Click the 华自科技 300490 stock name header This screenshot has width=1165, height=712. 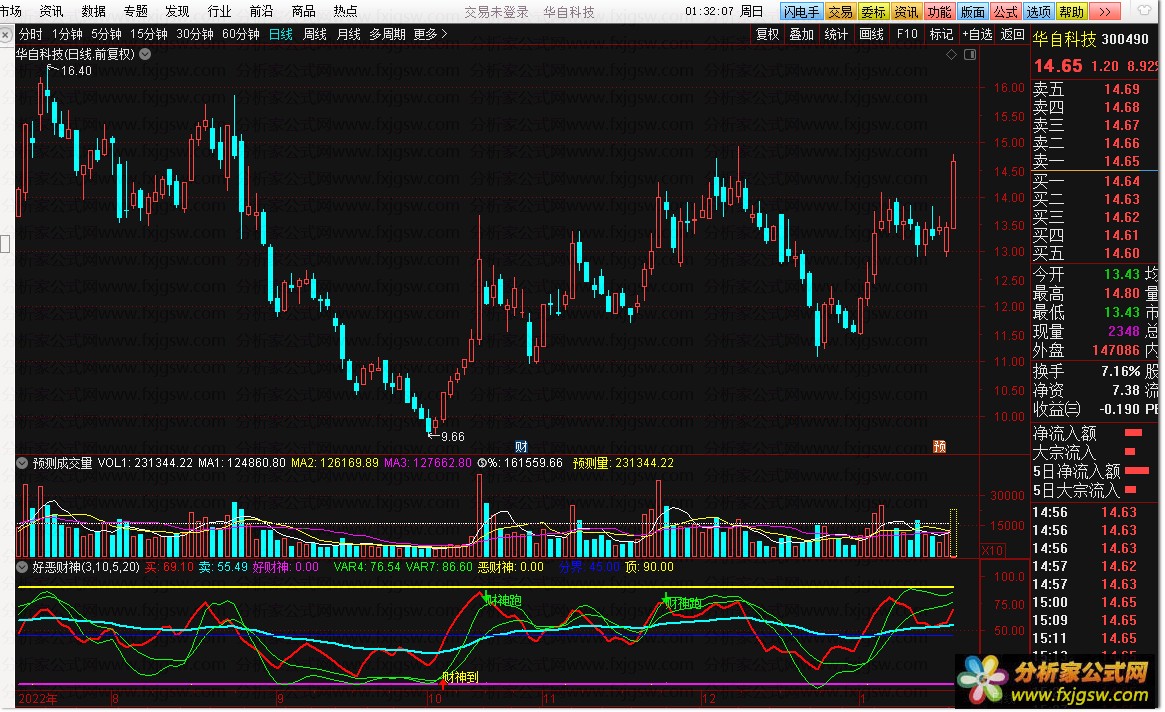[1091, 39]
